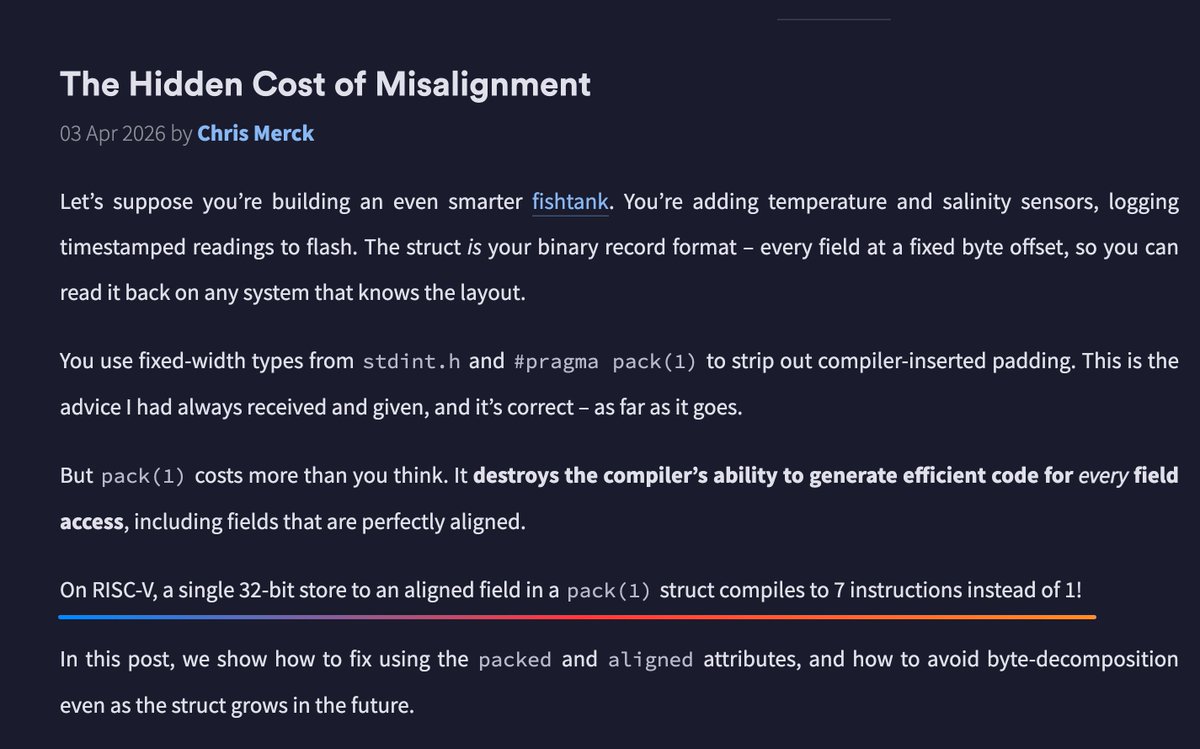
Task: Open the fishtank hyperlink
Action: click(570, 202)
